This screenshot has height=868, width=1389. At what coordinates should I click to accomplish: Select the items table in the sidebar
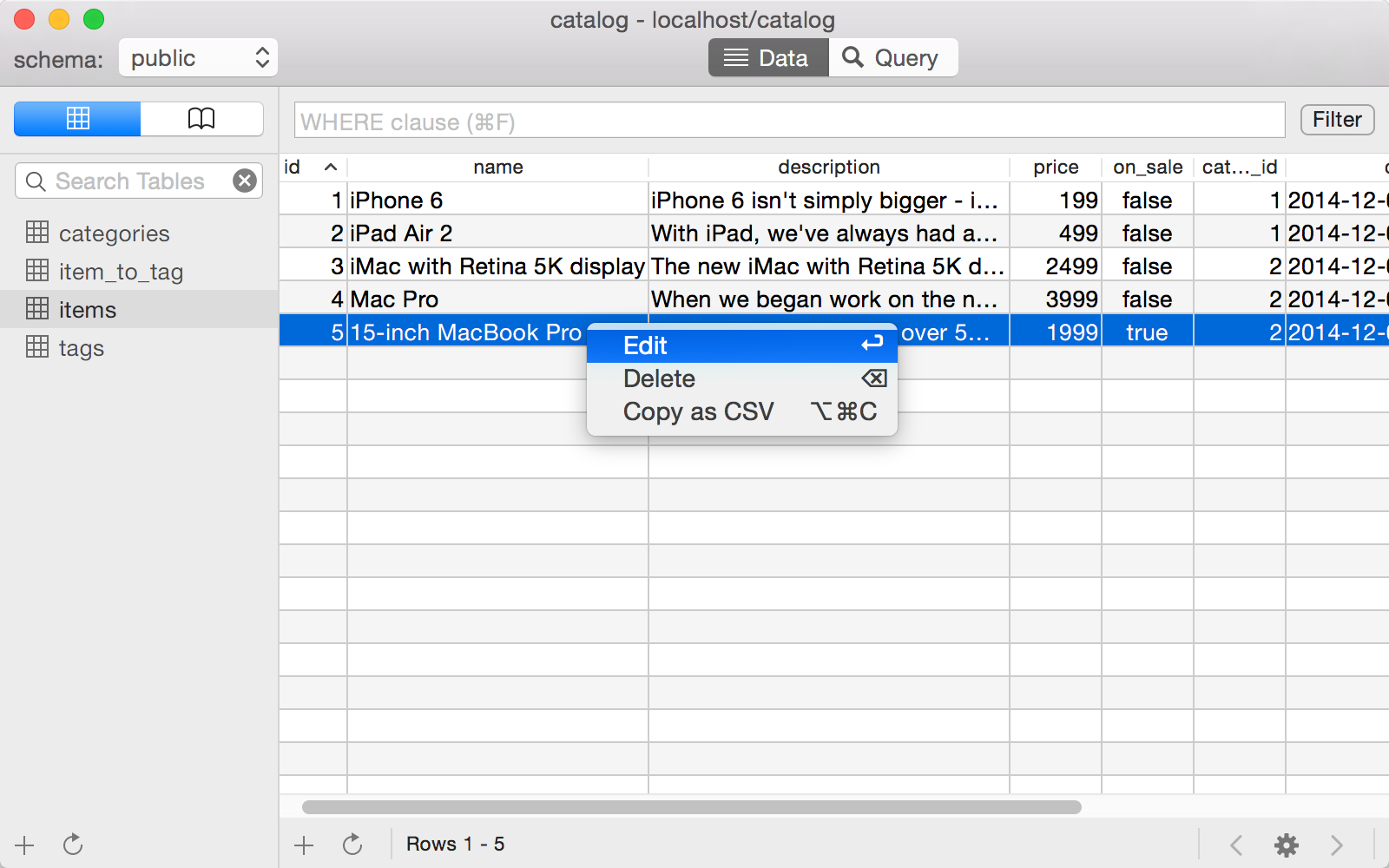tap(86, 309)
